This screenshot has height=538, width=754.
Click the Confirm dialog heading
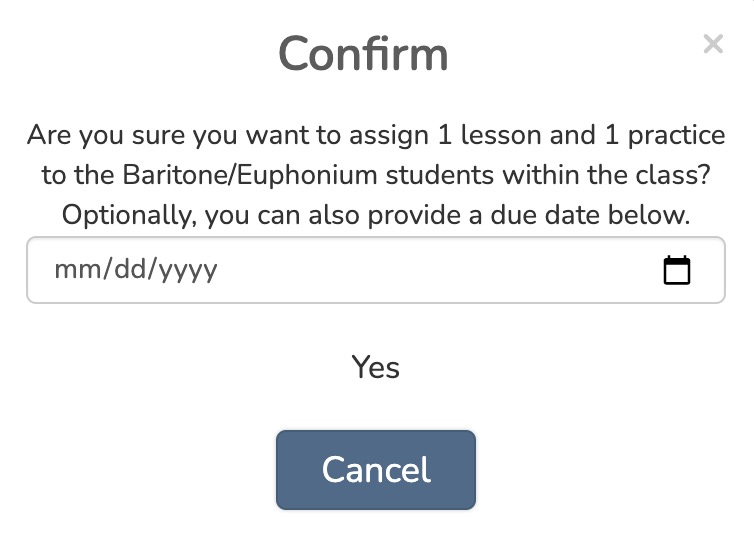point(363,54)
